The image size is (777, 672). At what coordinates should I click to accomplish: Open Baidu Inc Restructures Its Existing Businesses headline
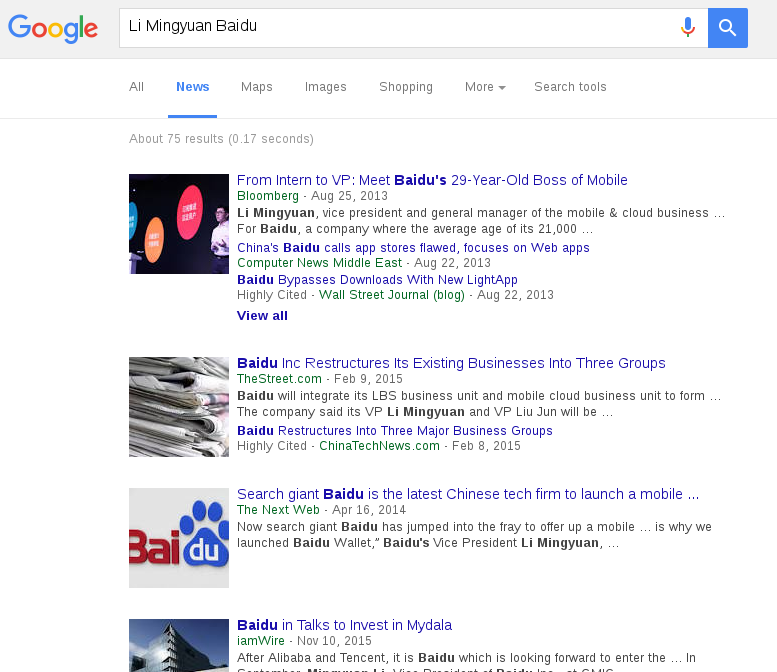(x=451, y=363)
